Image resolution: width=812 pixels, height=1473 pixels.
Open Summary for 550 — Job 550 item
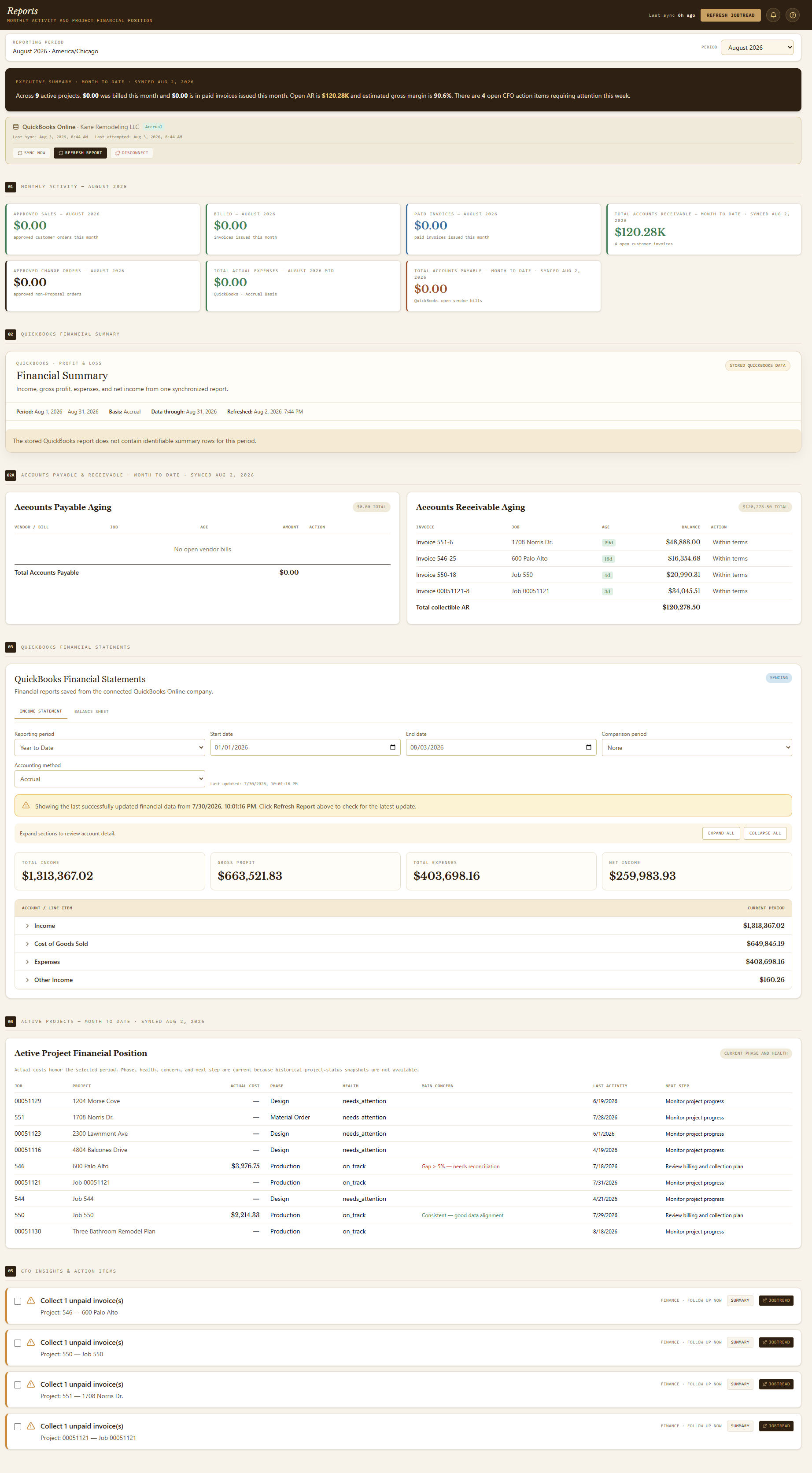pyautogui.click(x=739, y=1342)
